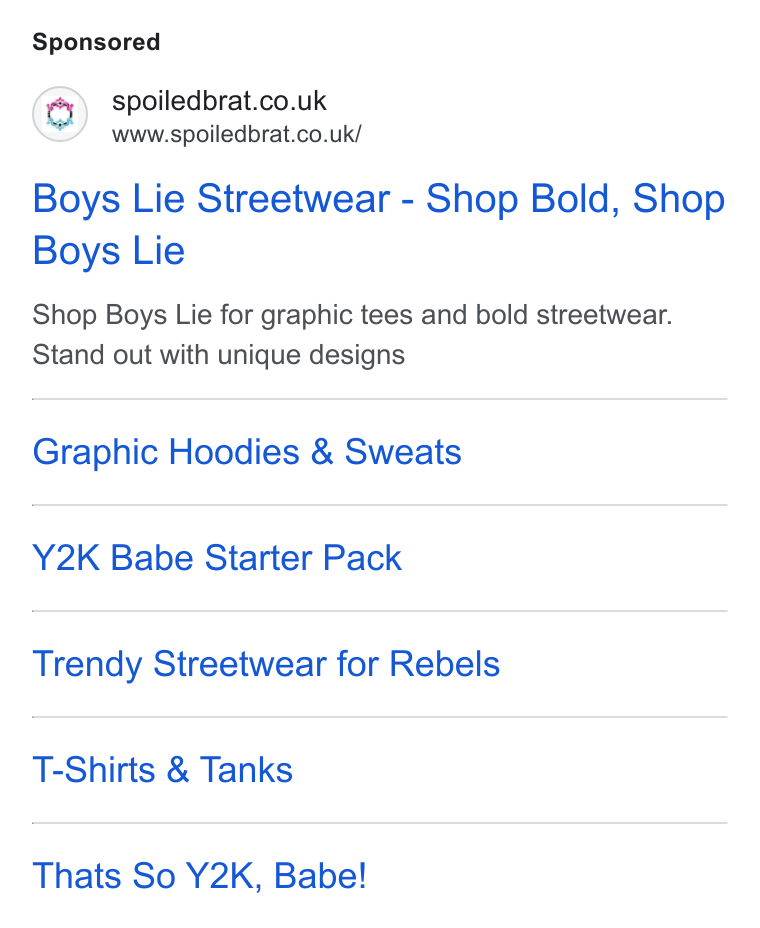Click the 'Stand out with unique designs' text
This screenshot has width=760, height=928.
pos(218,355)
